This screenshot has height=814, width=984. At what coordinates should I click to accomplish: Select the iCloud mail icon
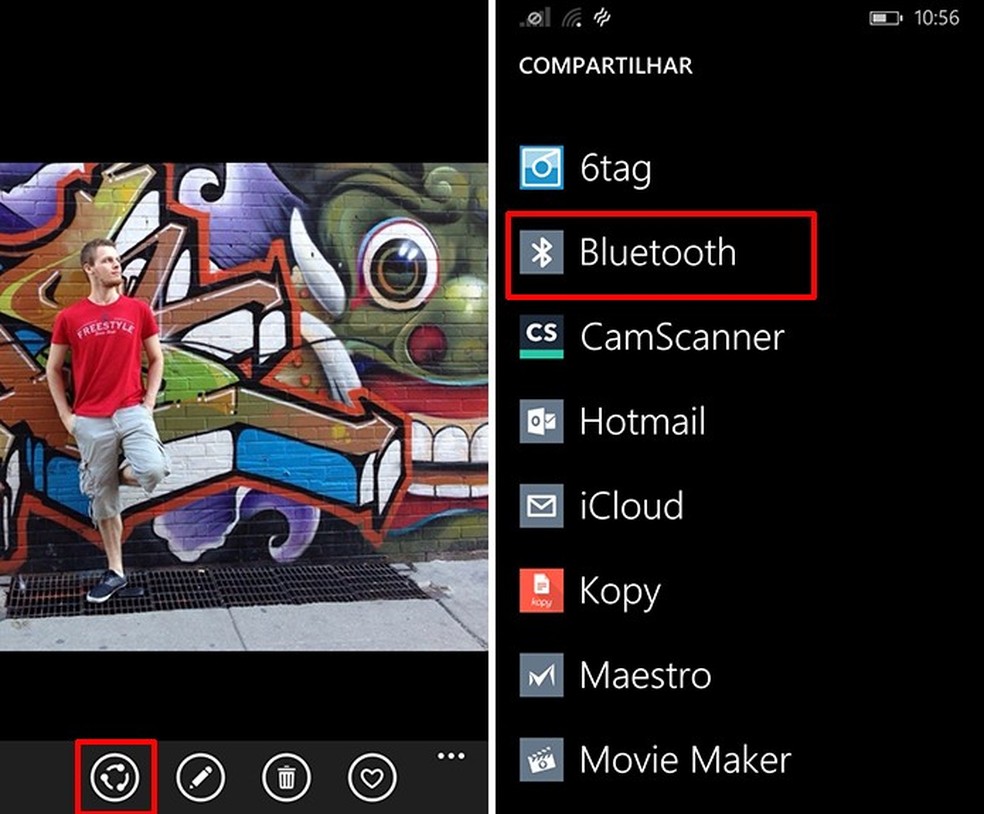[x=541, y=507]
